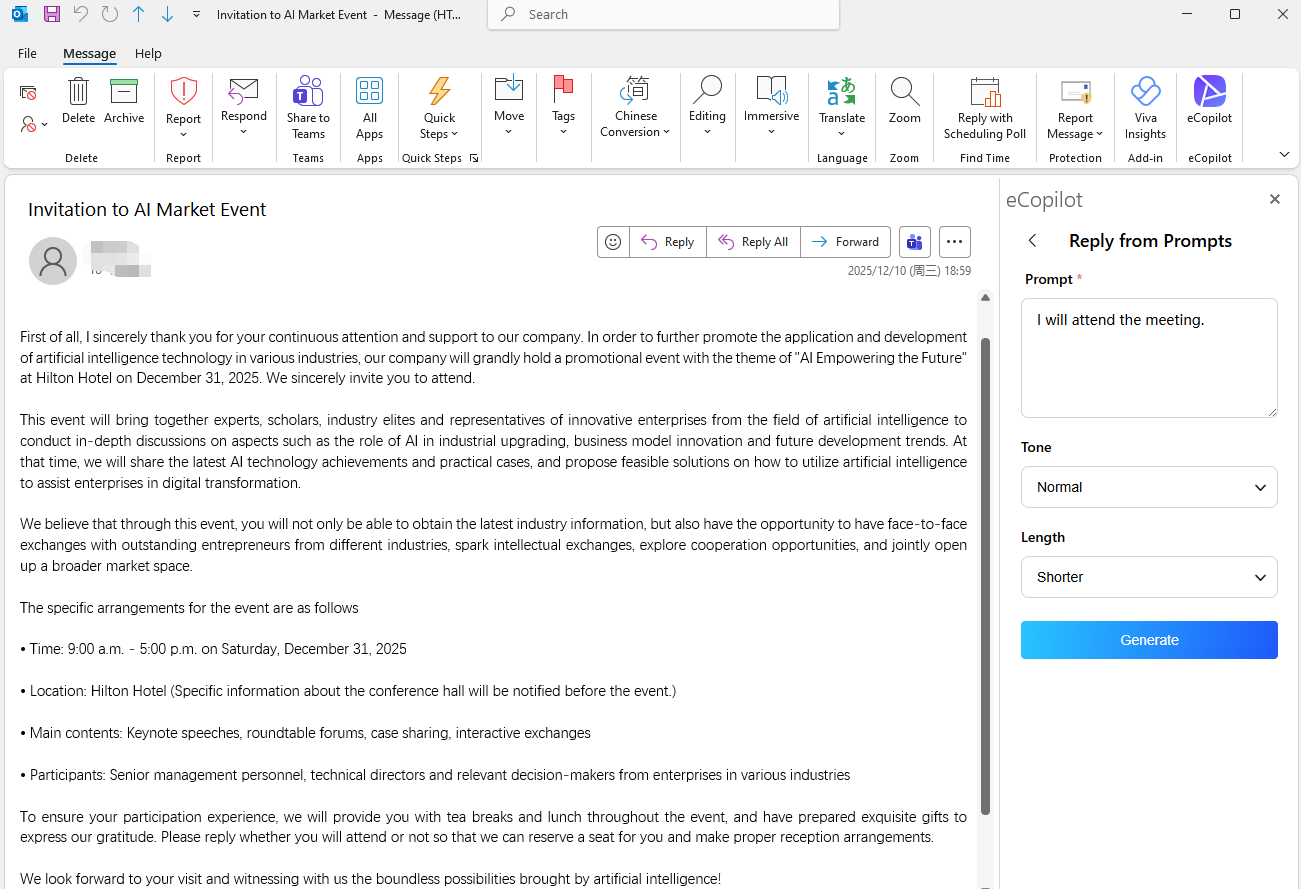This screenshot has width=1301, height=889.
Task: Click inside the Prompt text field
Action: (1148, 358)
